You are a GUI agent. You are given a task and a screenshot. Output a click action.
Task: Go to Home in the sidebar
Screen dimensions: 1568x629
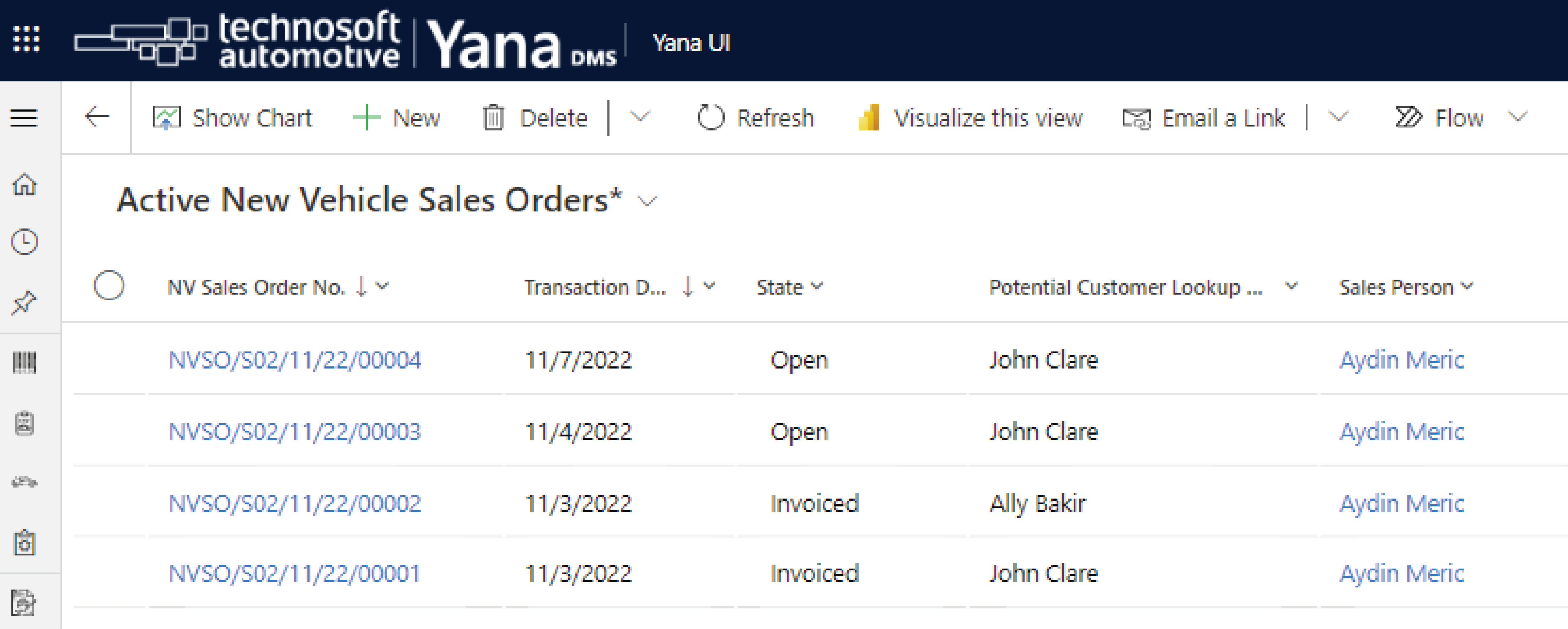25,184
